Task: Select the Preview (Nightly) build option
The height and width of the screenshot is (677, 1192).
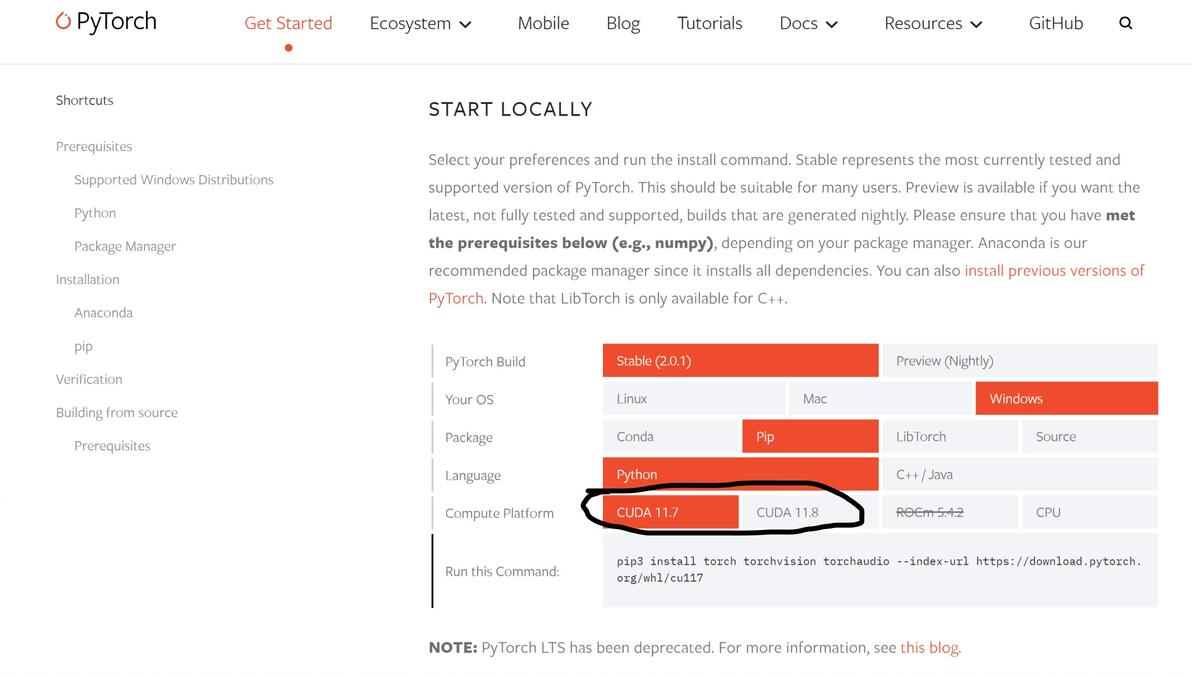Action: point(1018,361)
